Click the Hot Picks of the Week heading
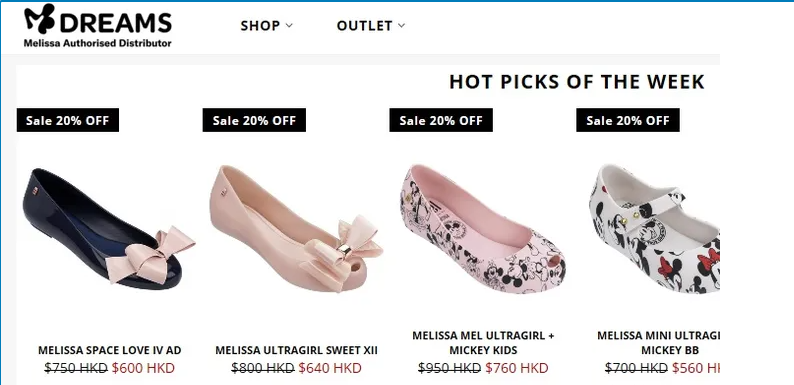The width and height of the screenshot is (794, 385). click(x=577, y=82)
